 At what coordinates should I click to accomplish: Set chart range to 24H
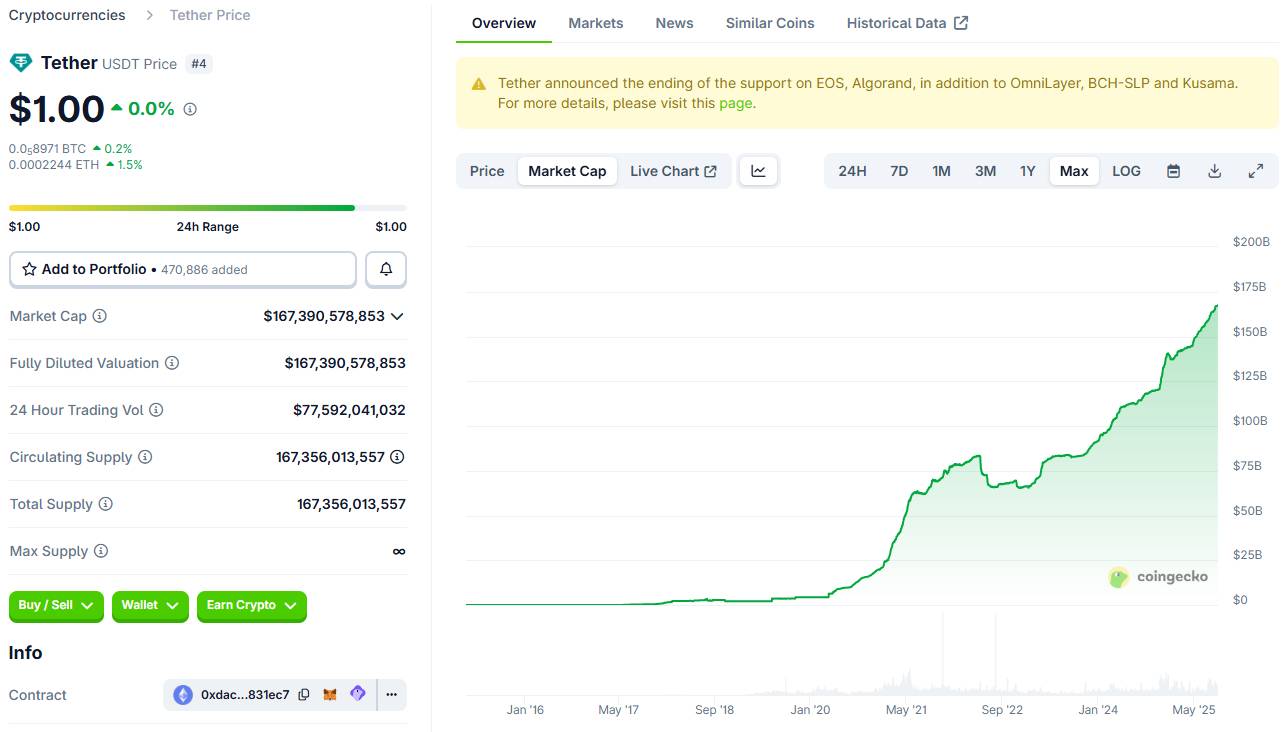click(852, 171)
